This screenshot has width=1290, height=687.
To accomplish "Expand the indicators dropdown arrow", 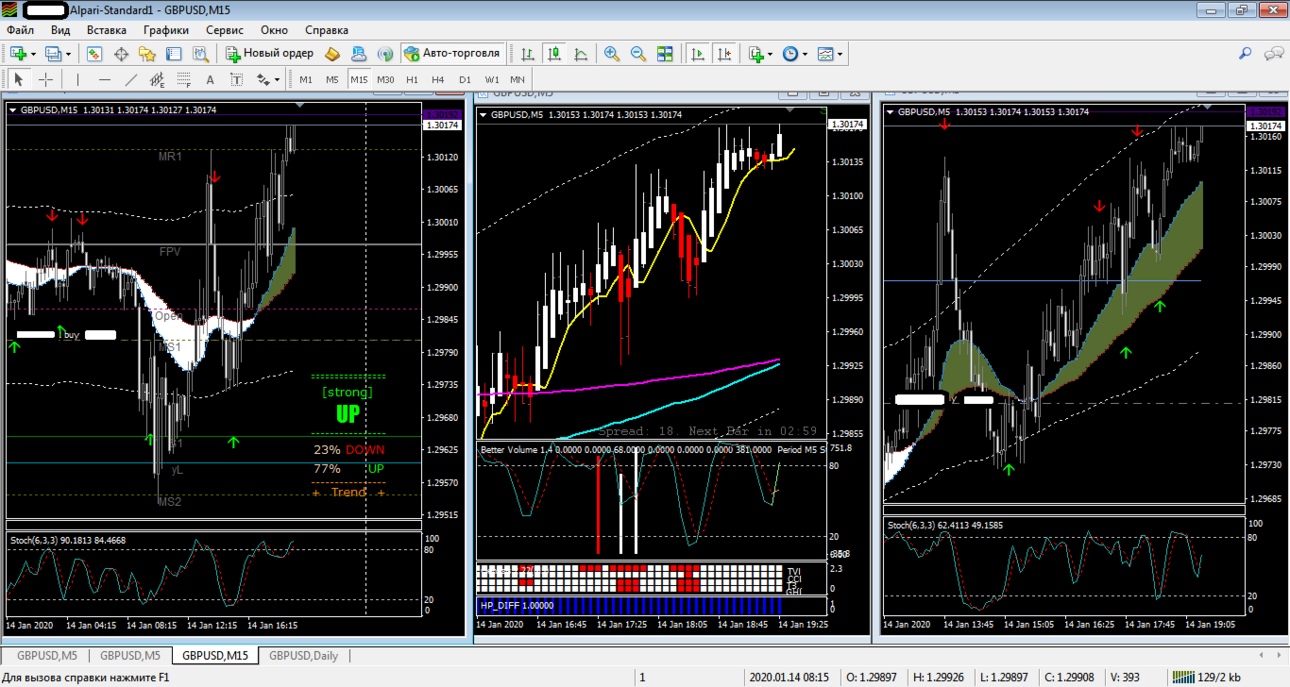I will click(x=770, y=54).
